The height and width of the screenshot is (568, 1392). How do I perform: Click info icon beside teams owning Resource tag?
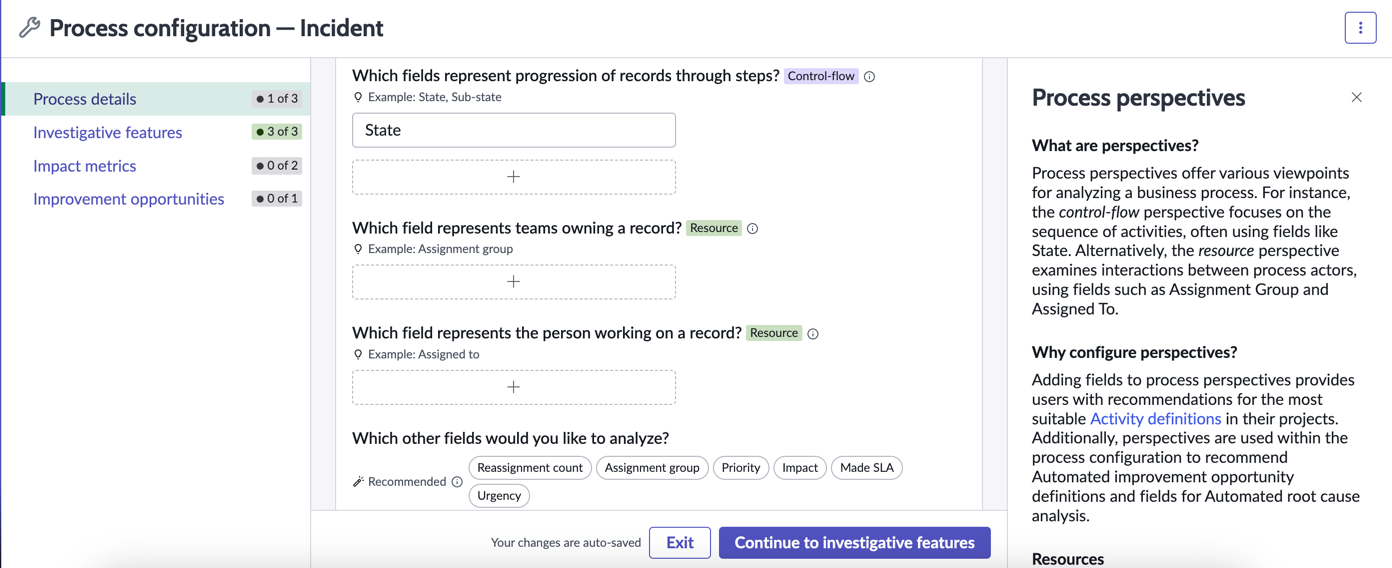pos(752,228)
